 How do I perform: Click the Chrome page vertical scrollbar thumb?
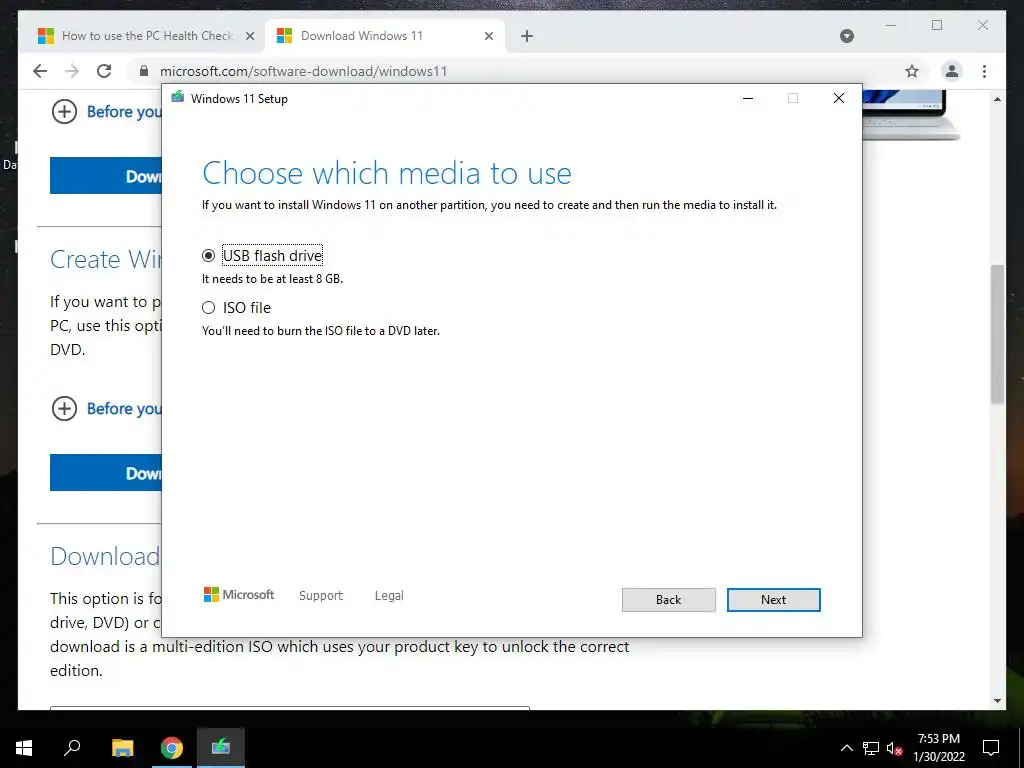(997, 334)
